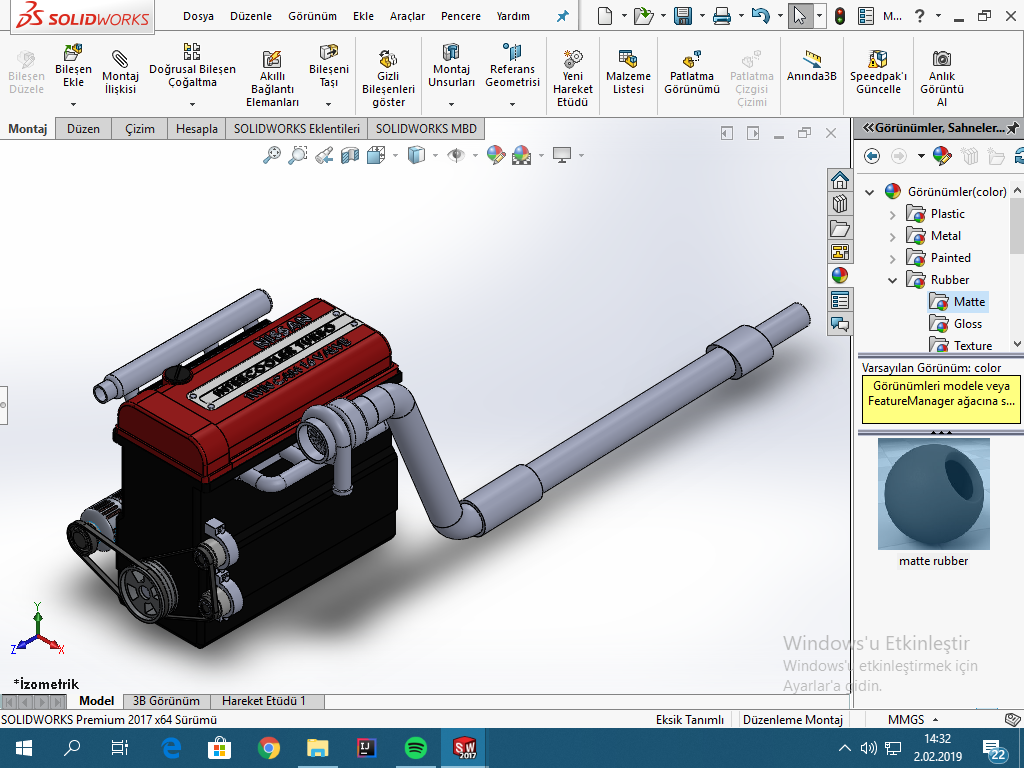The image size is (1024, 768).
Task: Open the notification center icon
Action: click(x=994, y=749)
